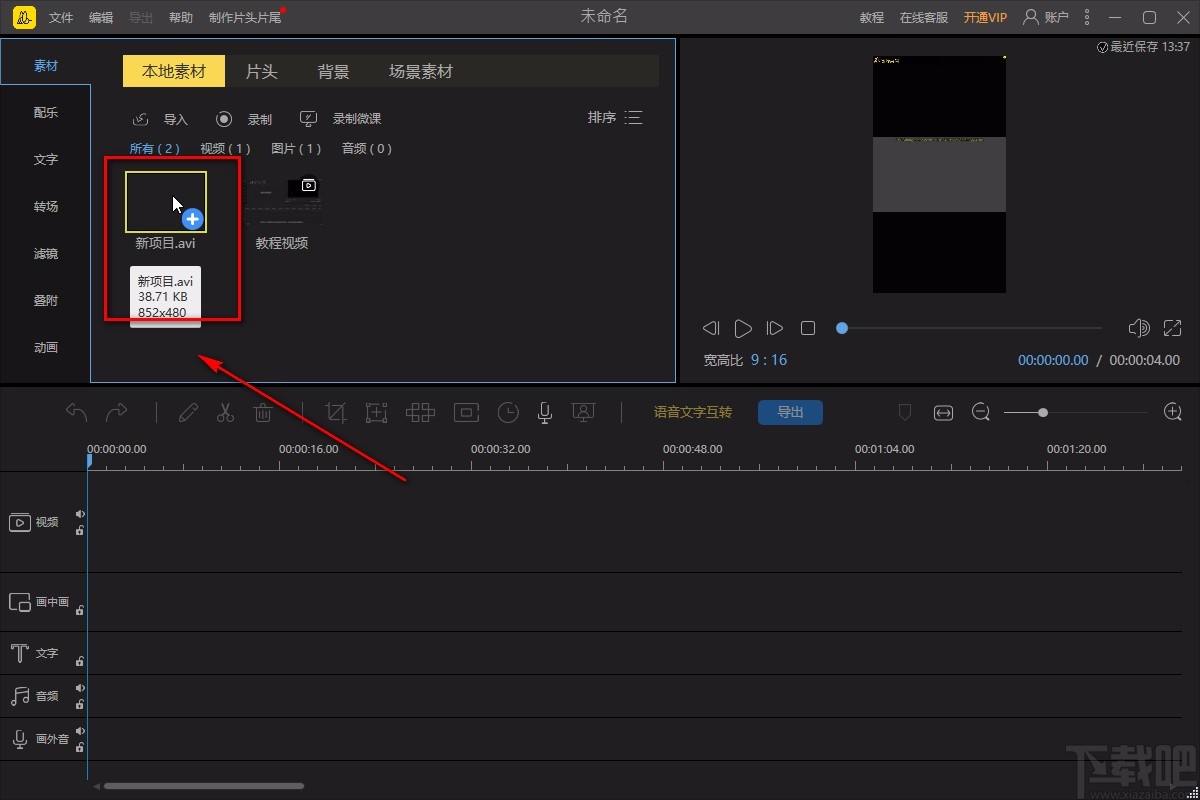
Task: Select the 教程视频 thumbnail
Action: (x=283, y=202)
